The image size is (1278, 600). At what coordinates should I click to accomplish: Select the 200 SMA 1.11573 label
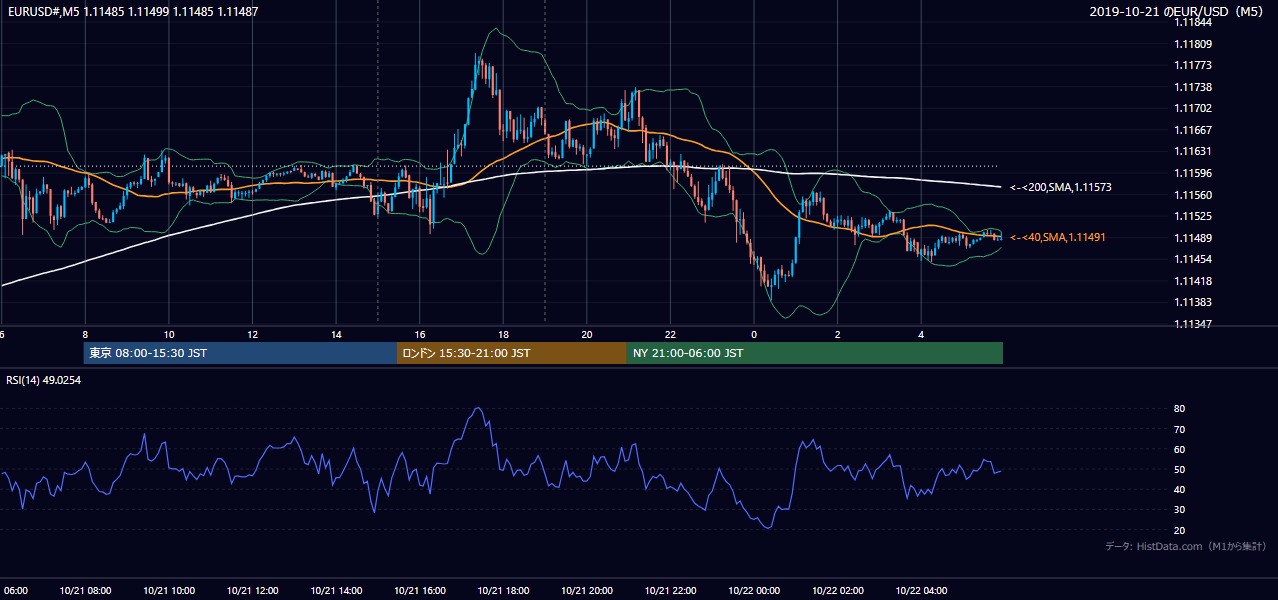pyautogui.click(x=1060, y=187)
